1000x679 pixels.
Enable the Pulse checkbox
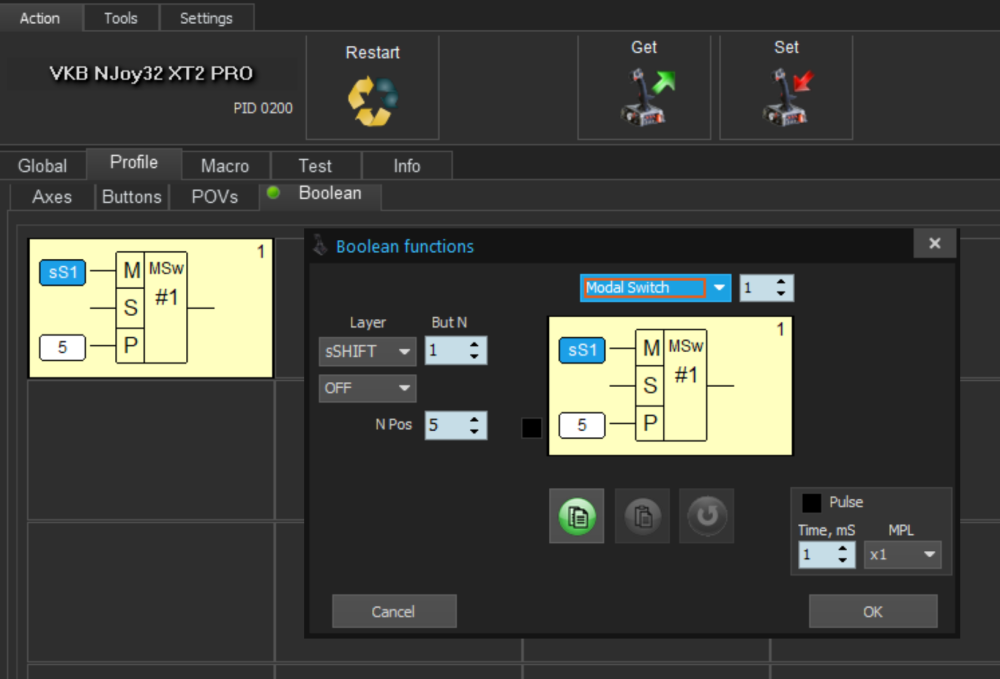pos(812,502)
